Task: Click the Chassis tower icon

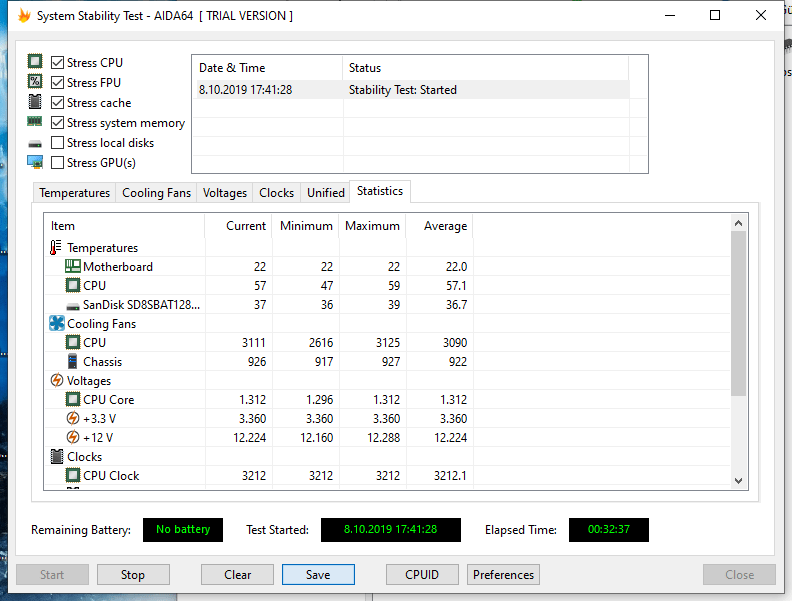Action: click(73, 361)
